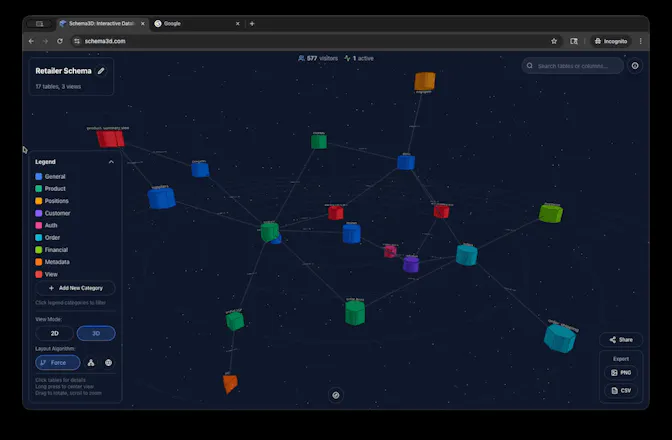Focus the Search tables or columns field
The width and height of the screenshot is (672, 440).
pyautogui.click(x=573, y=66)
